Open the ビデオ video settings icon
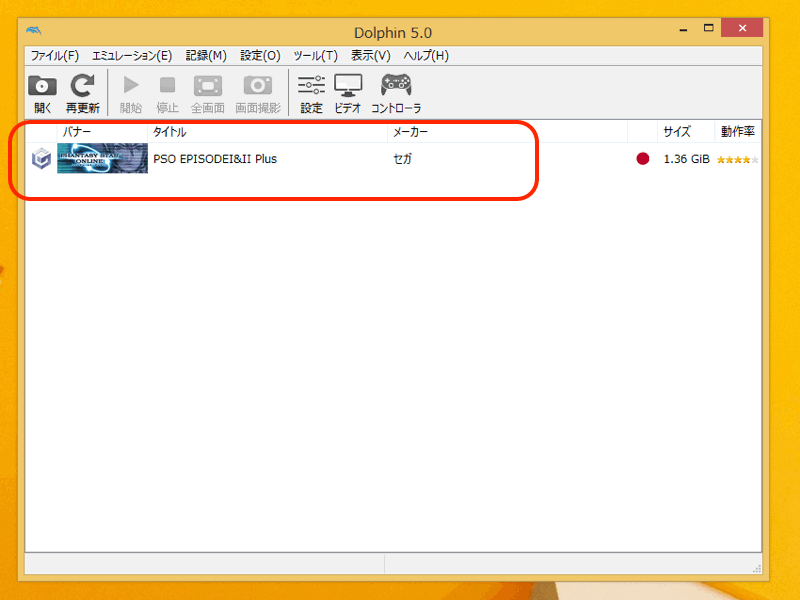The height and width of the screenshot is (600, 800). (348, 93)
